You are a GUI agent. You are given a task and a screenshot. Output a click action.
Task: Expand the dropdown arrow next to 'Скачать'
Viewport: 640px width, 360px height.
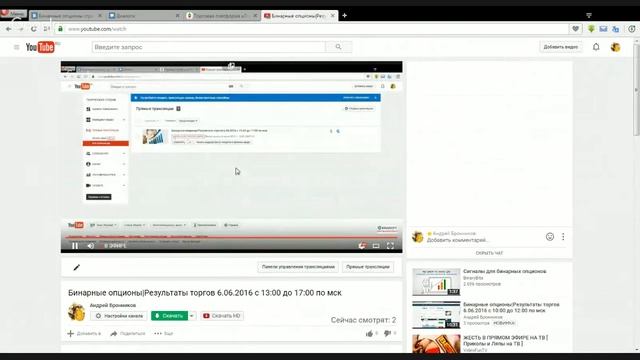[x=192, y=316]
